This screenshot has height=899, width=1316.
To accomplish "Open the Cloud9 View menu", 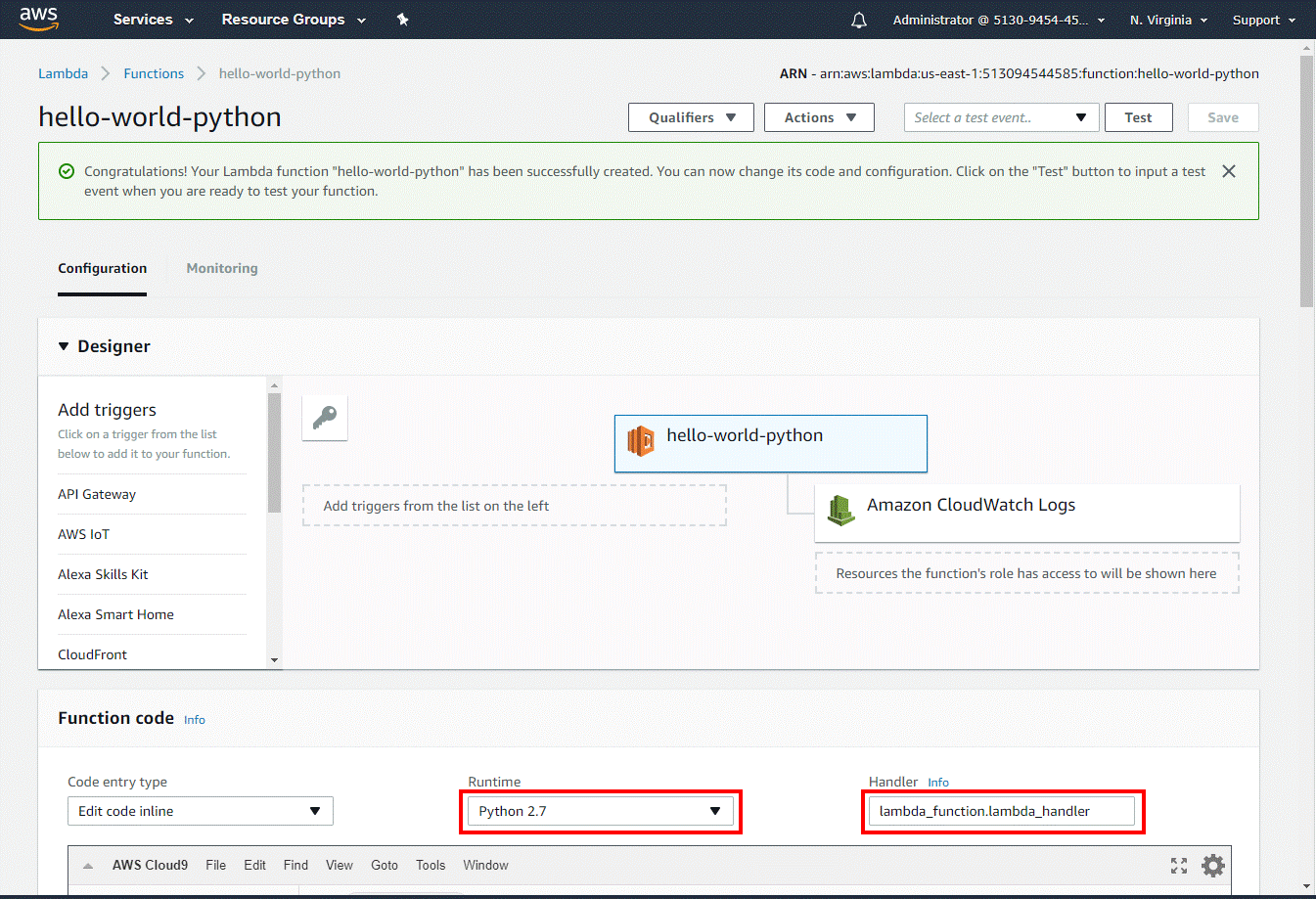I will tap(340, 865).
